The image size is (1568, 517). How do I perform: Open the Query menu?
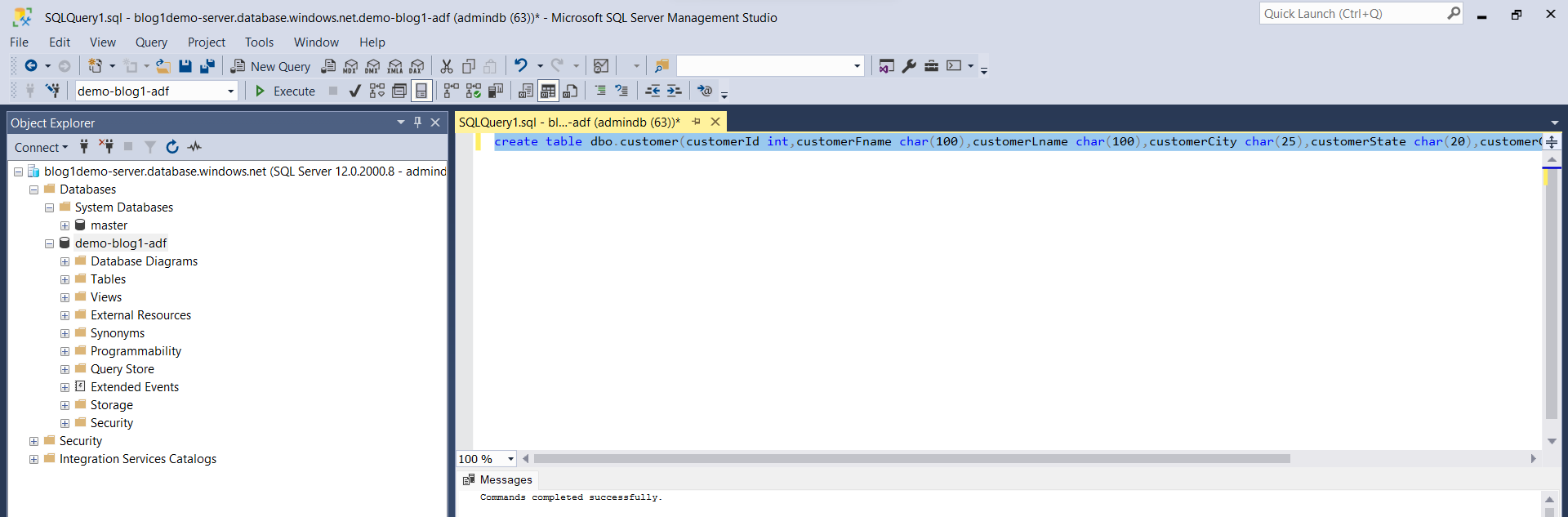tap(151, 42)
